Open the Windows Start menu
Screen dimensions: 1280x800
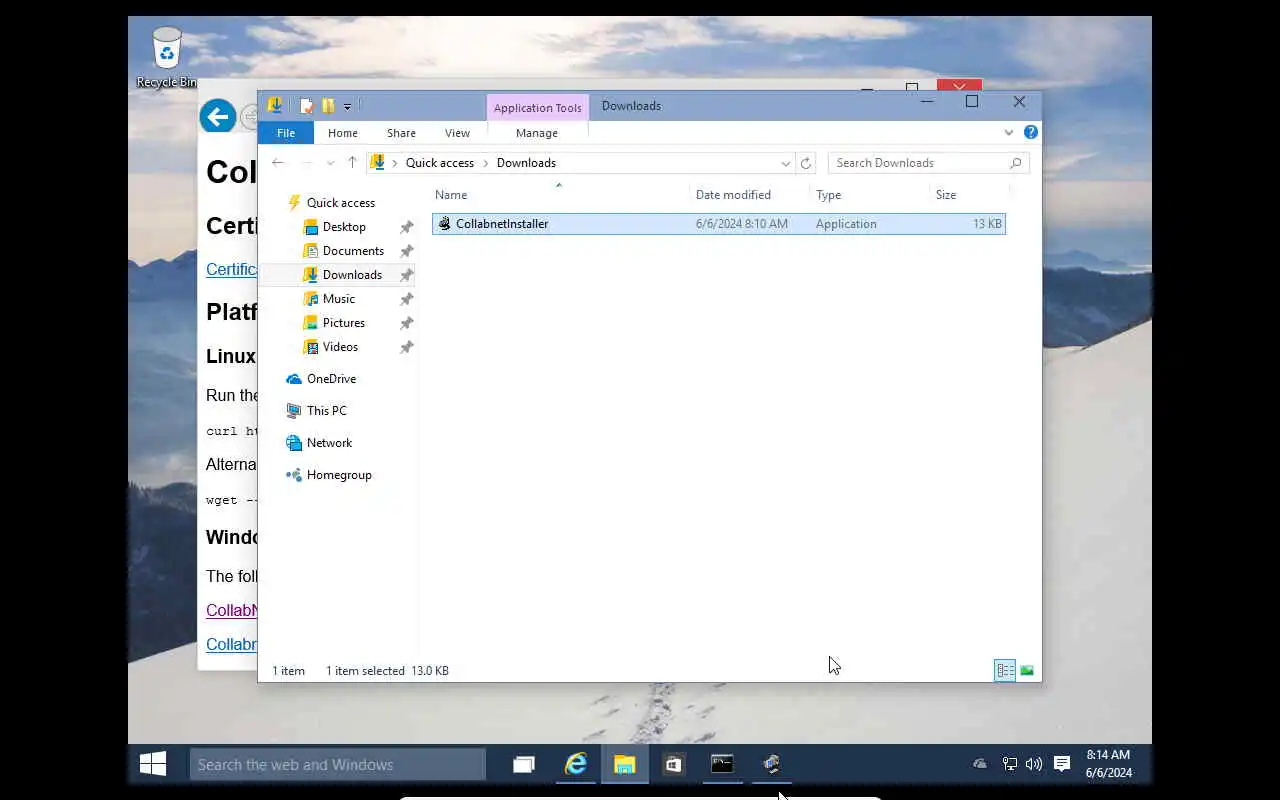tap(153, 765)
